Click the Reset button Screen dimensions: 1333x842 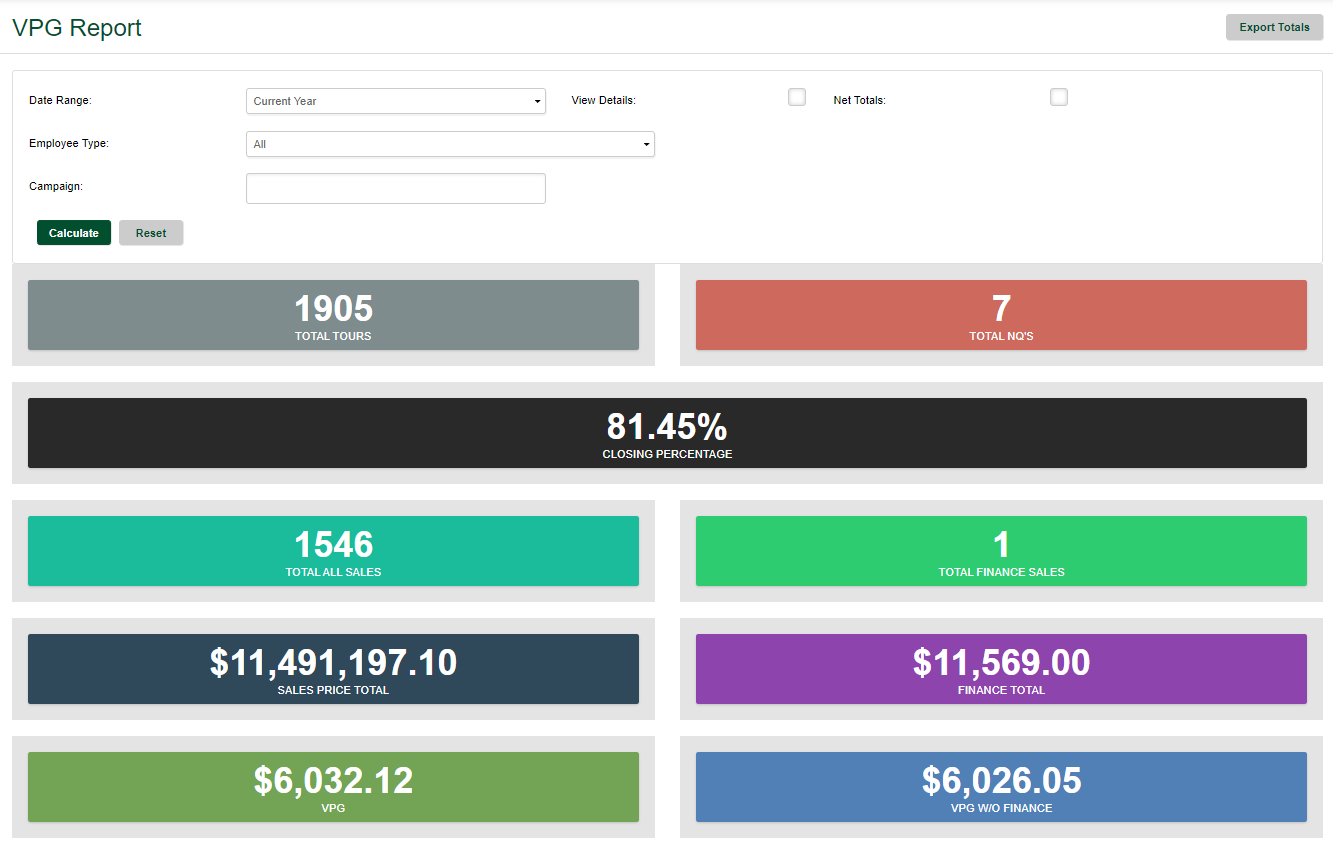[x=151, y=233]
